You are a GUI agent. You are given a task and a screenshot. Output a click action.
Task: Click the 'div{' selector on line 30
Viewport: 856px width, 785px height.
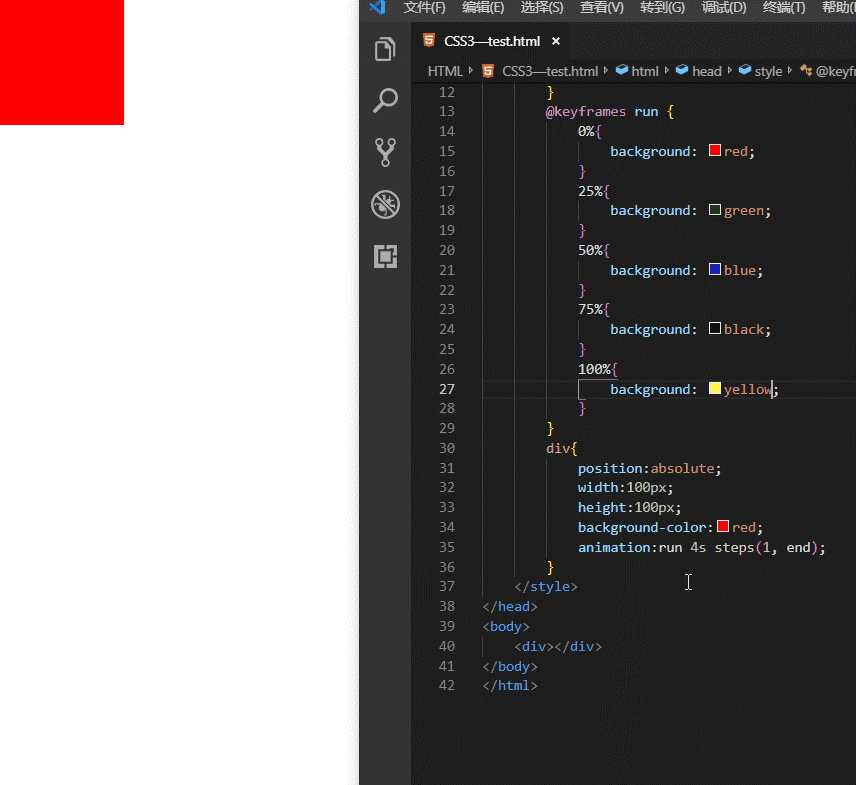(x=561, y=449)
